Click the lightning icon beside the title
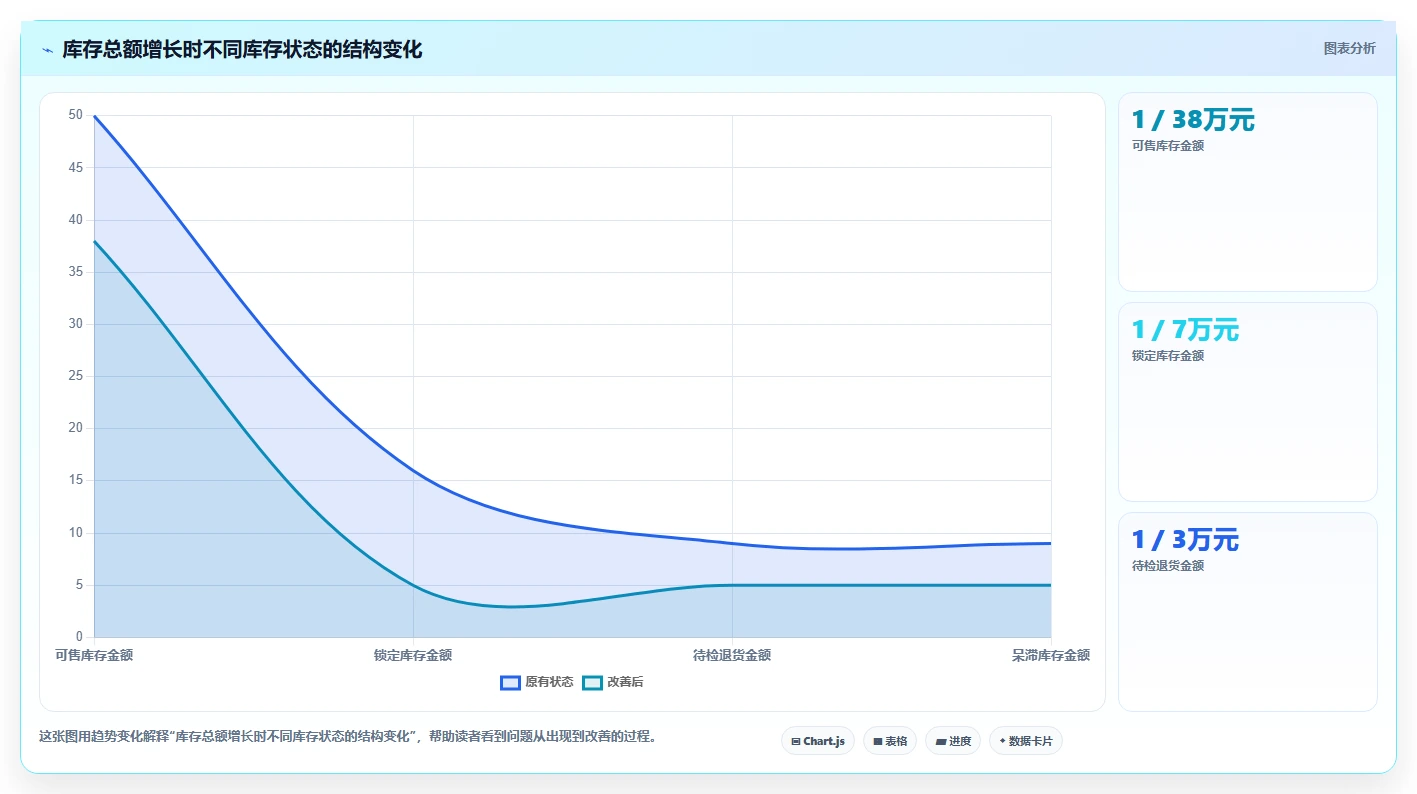The height and width of the screenshot is (794, 1417). (48, 50)
